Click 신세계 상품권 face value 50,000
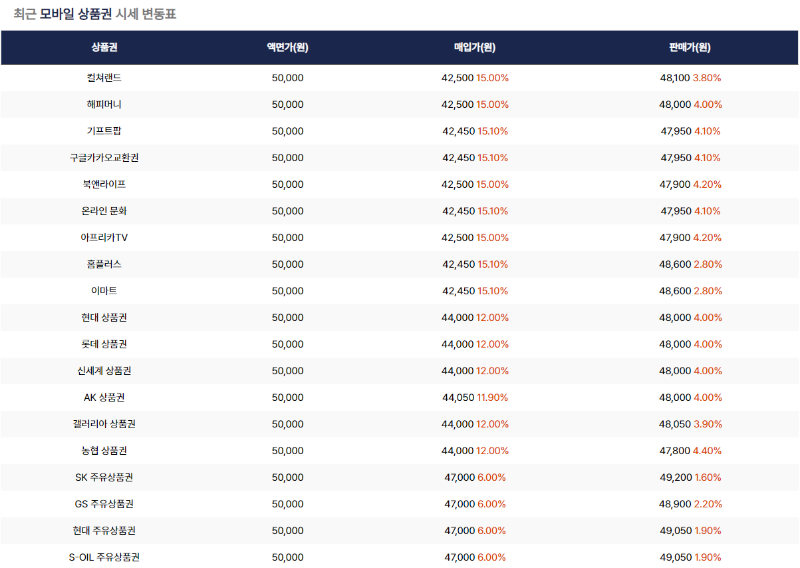800x568 pixels. (287, 371)
